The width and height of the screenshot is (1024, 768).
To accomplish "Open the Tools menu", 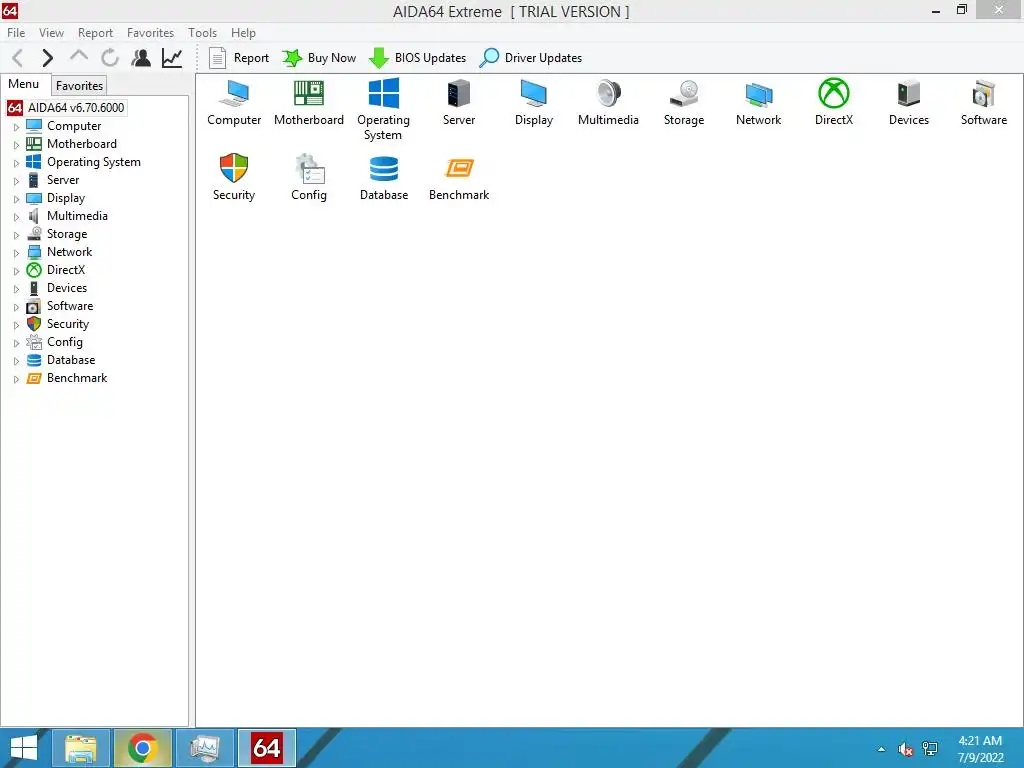I will 202,33.
